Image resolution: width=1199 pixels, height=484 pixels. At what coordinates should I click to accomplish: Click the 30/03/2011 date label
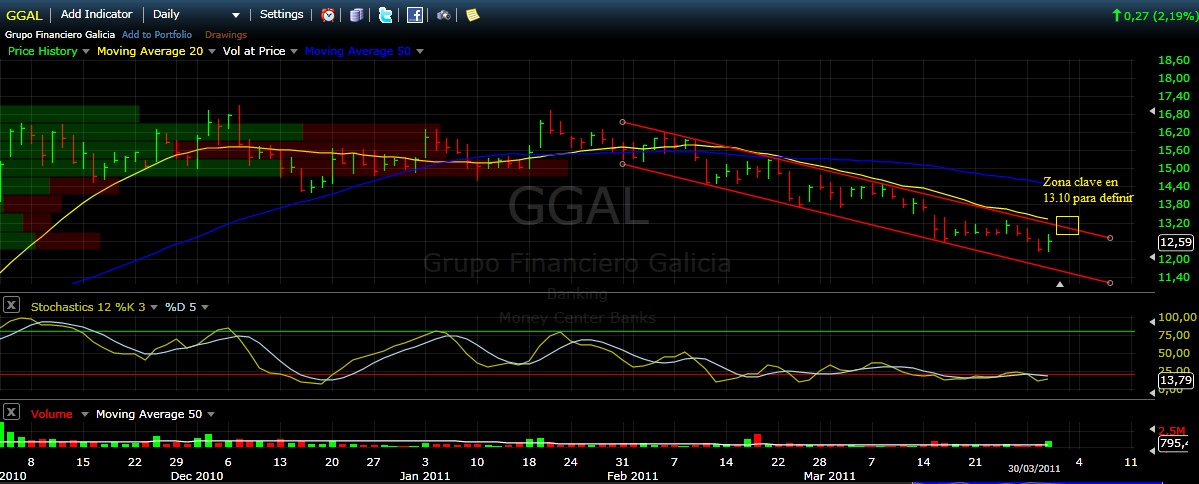click(x=1033, y=468)
